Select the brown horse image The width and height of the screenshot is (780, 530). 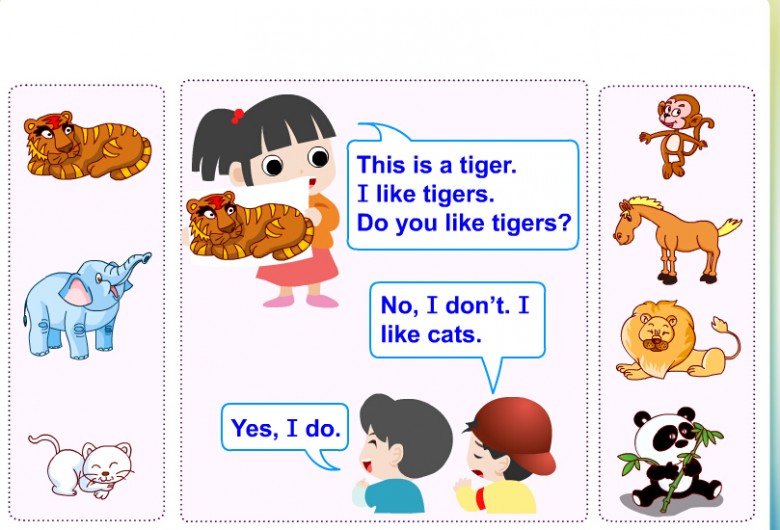tap(677, 240)
